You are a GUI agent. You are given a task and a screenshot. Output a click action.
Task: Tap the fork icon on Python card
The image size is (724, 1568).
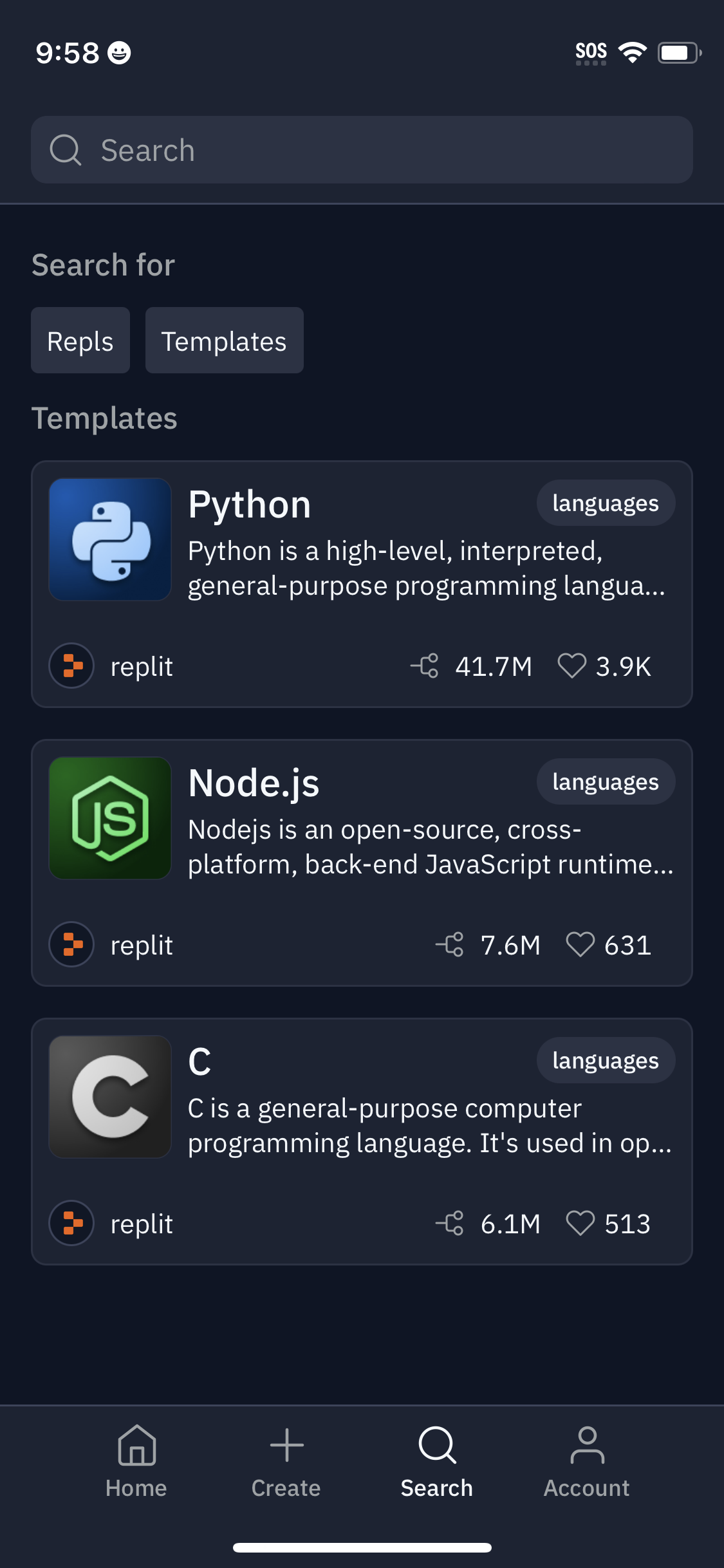point(425,666)
